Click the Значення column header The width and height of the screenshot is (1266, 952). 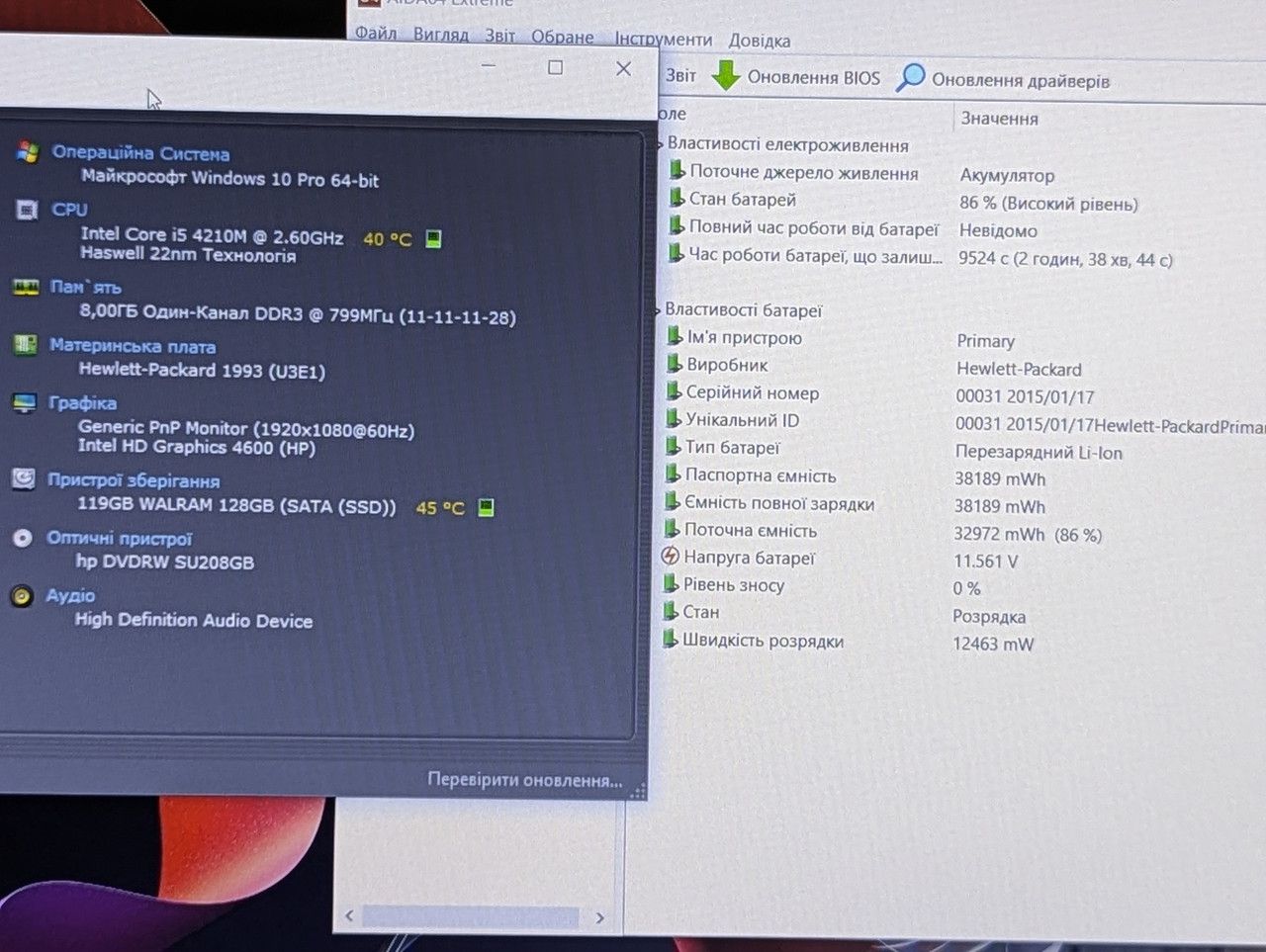click(1000, 119)
